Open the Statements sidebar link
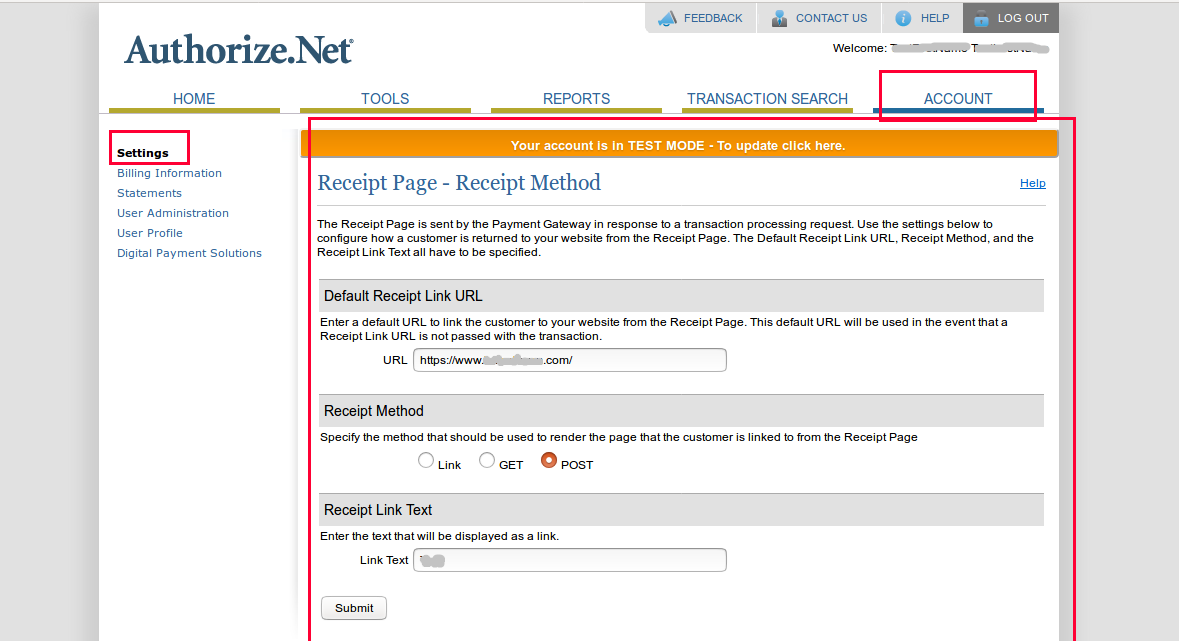This screenshot has height=641, width=1179. coord(149,193)
